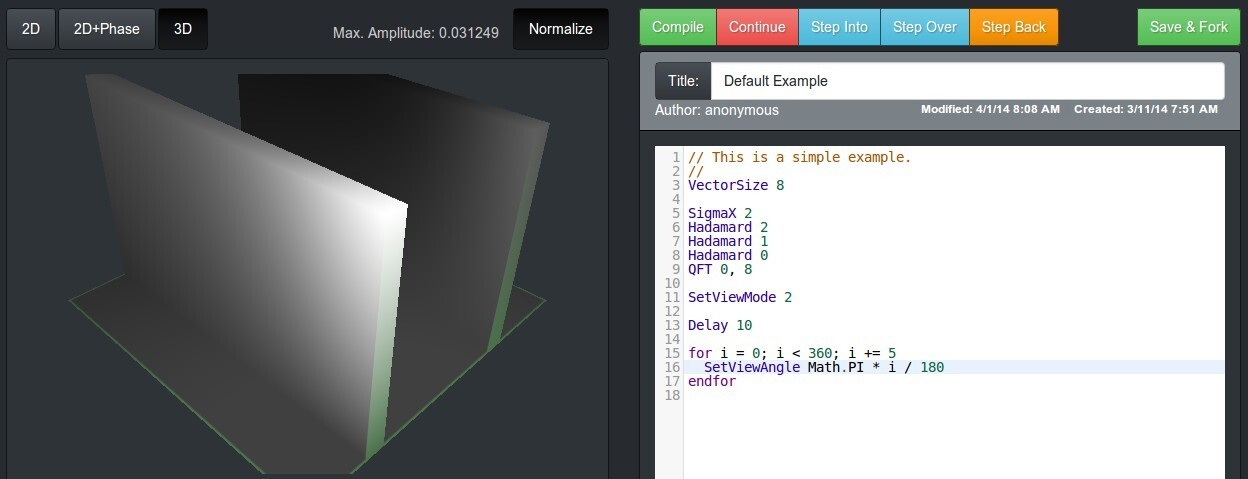Switch to the 2D view mode

tap(31, 29)
